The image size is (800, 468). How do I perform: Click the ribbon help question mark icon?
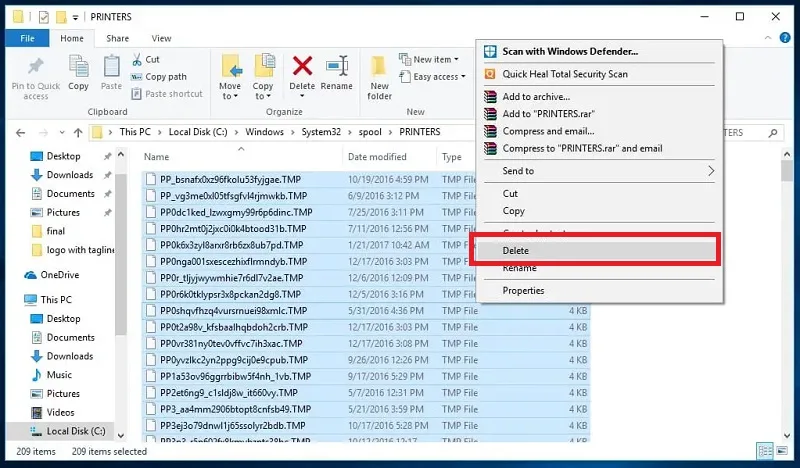click(785, 38)
